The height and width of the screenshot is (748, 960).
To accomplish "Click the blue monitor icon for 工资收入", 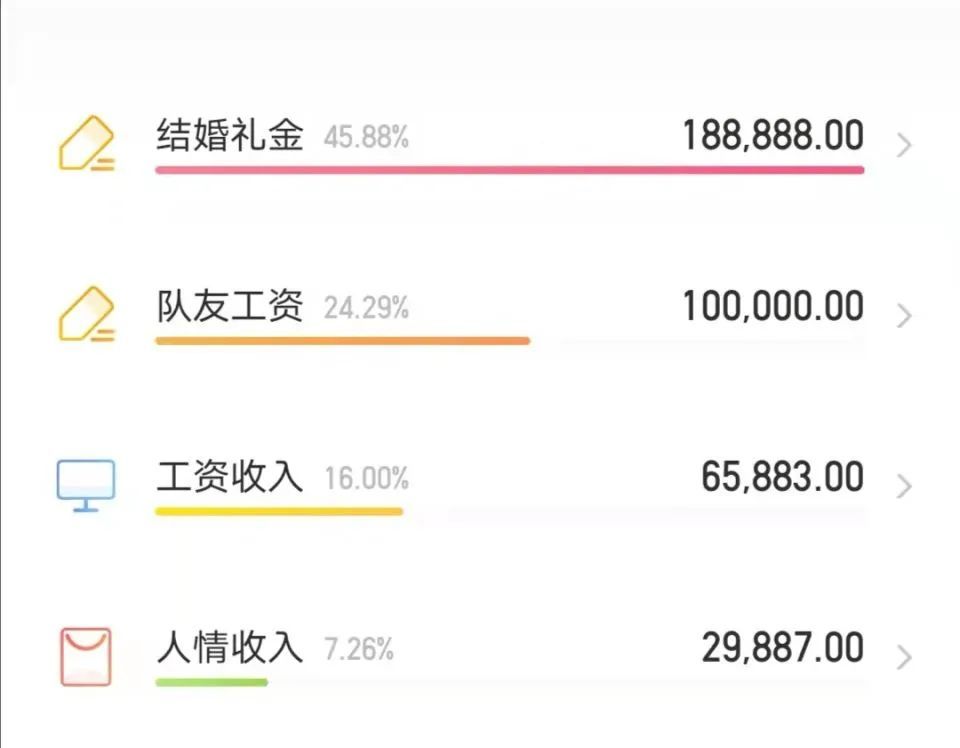I will click(x=86, y=485).
